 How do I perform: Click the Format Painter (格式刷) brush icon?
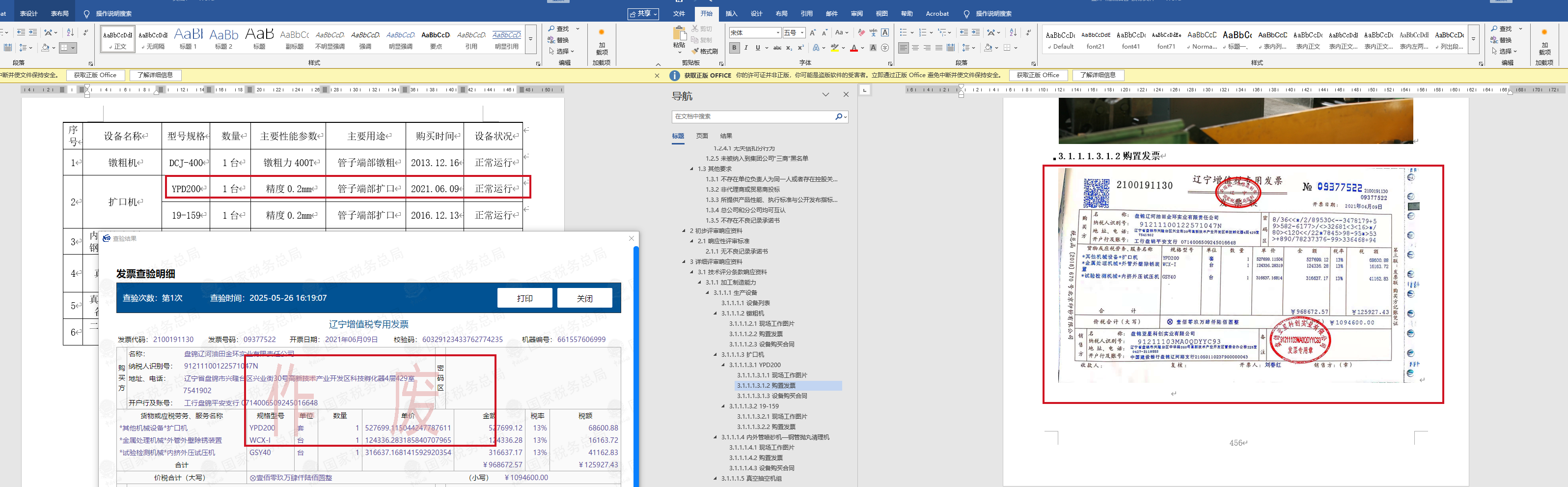tap(696, 52)
